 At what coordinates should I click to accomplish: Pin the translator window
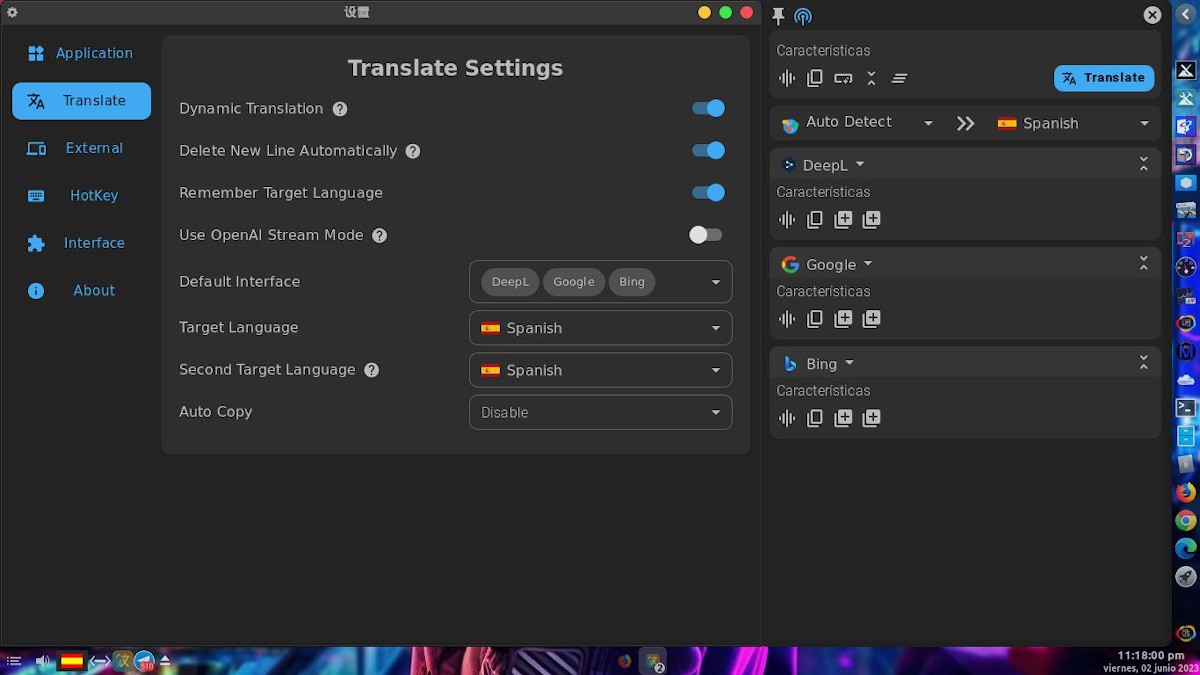778,16
